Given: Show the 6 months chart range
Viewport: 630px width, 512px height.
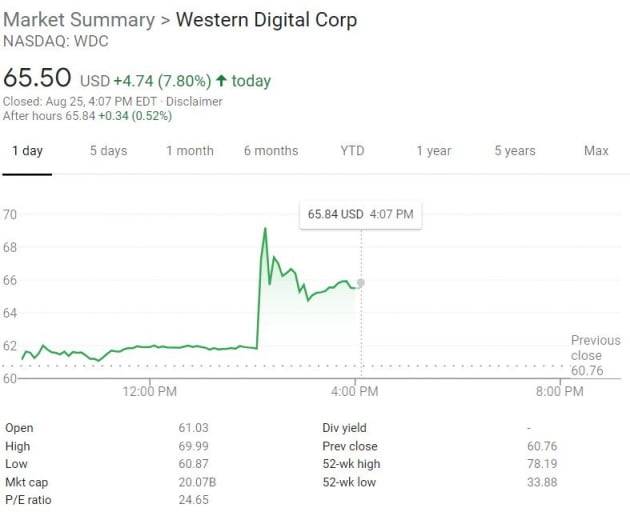Looking at the screenshot, I should [x=271, y=151].
